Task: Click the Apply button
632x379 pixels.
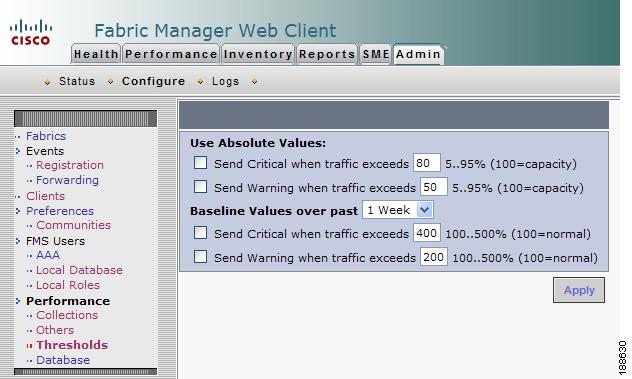Action: coord(579,290)
